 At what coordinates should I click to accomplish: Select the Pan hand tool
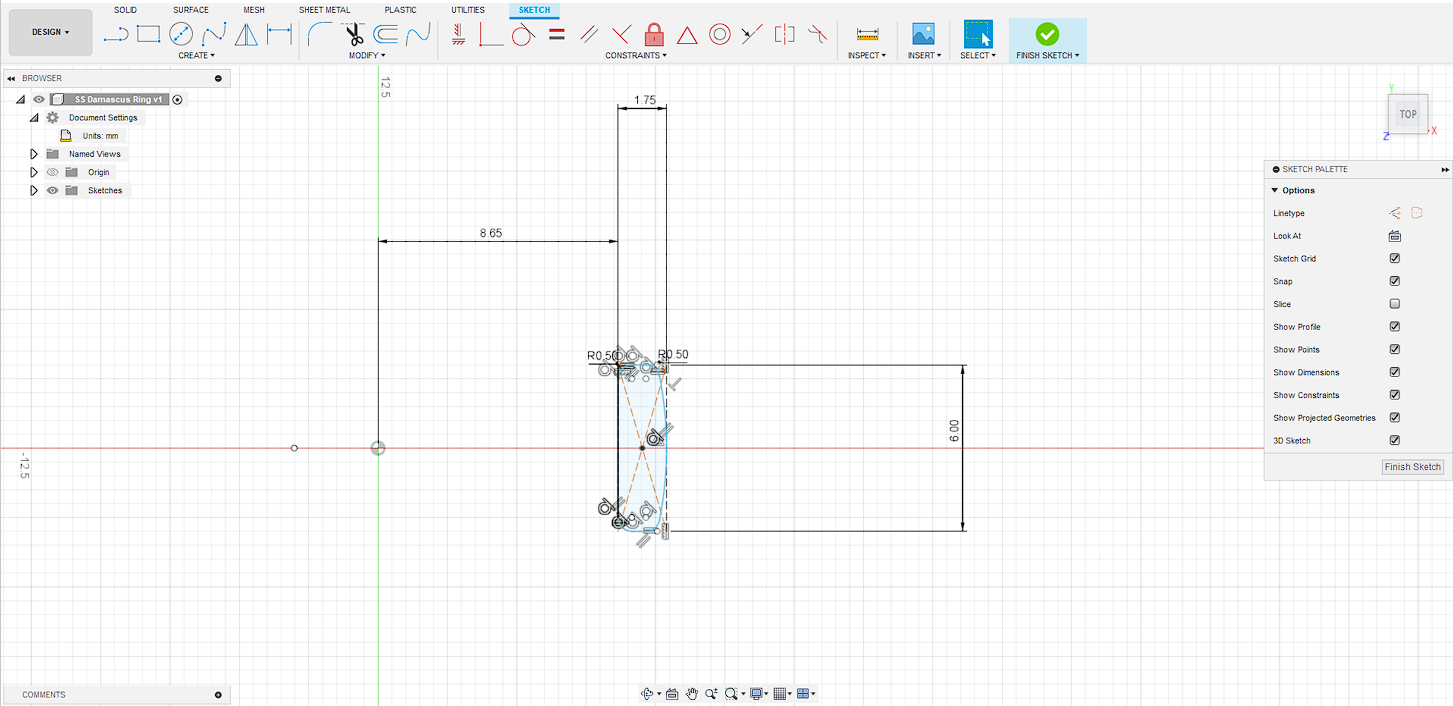692,693
